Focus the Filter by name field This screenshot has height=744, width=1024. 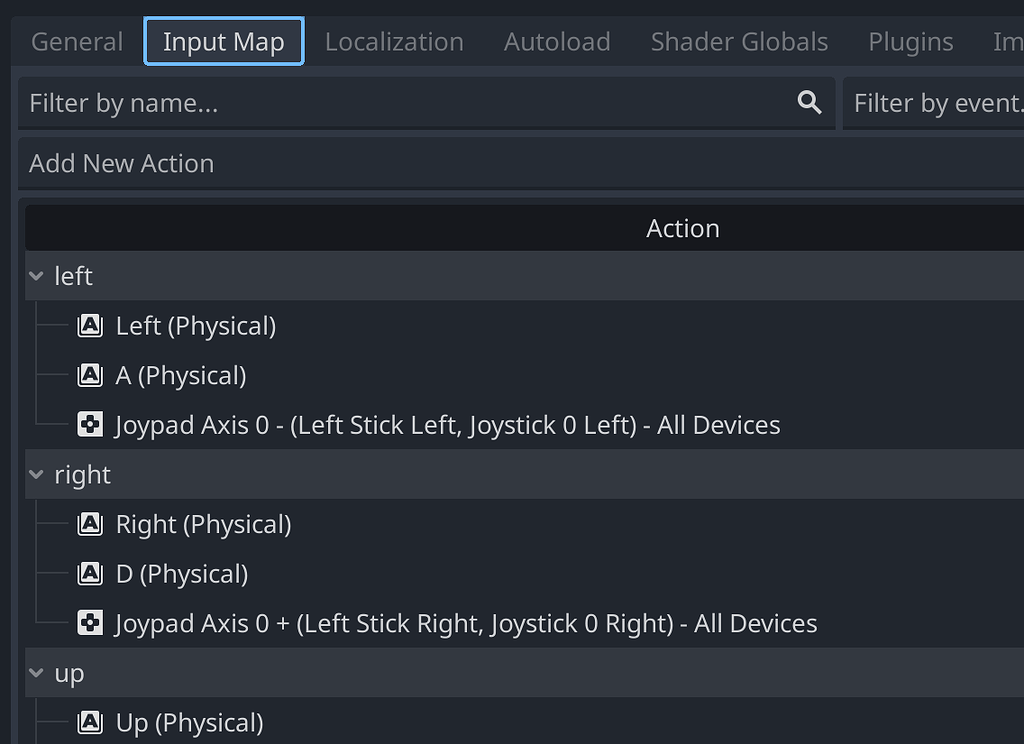coord(400,103)
